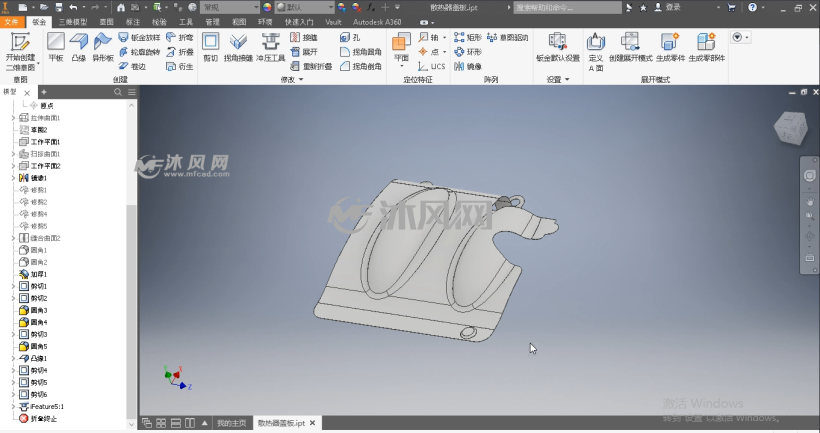
Task: Select the 剪切 (Cut) tool in ribbon
Action: pos(210,47)
